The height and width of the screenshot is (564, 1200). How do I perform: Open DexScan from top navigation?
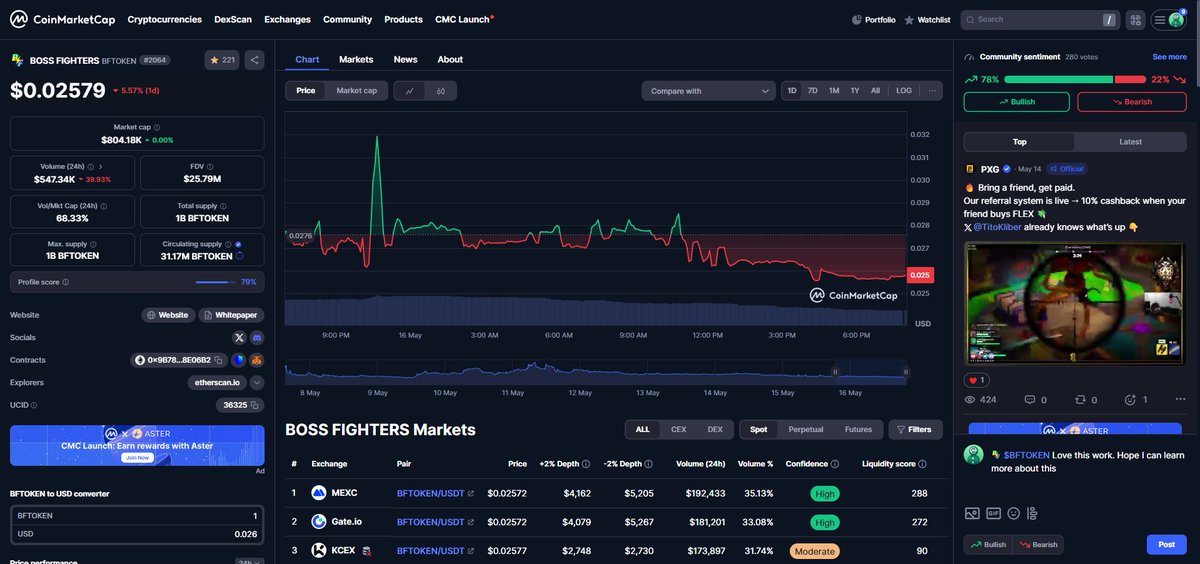pyautogui.click(x=233, y=20)
